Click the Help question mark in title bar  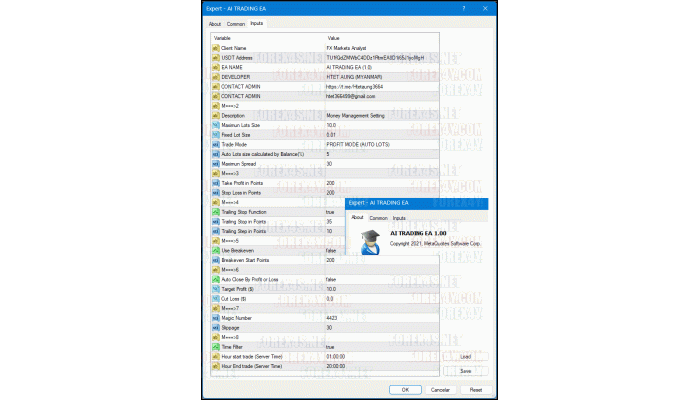[x=464, y=7]
